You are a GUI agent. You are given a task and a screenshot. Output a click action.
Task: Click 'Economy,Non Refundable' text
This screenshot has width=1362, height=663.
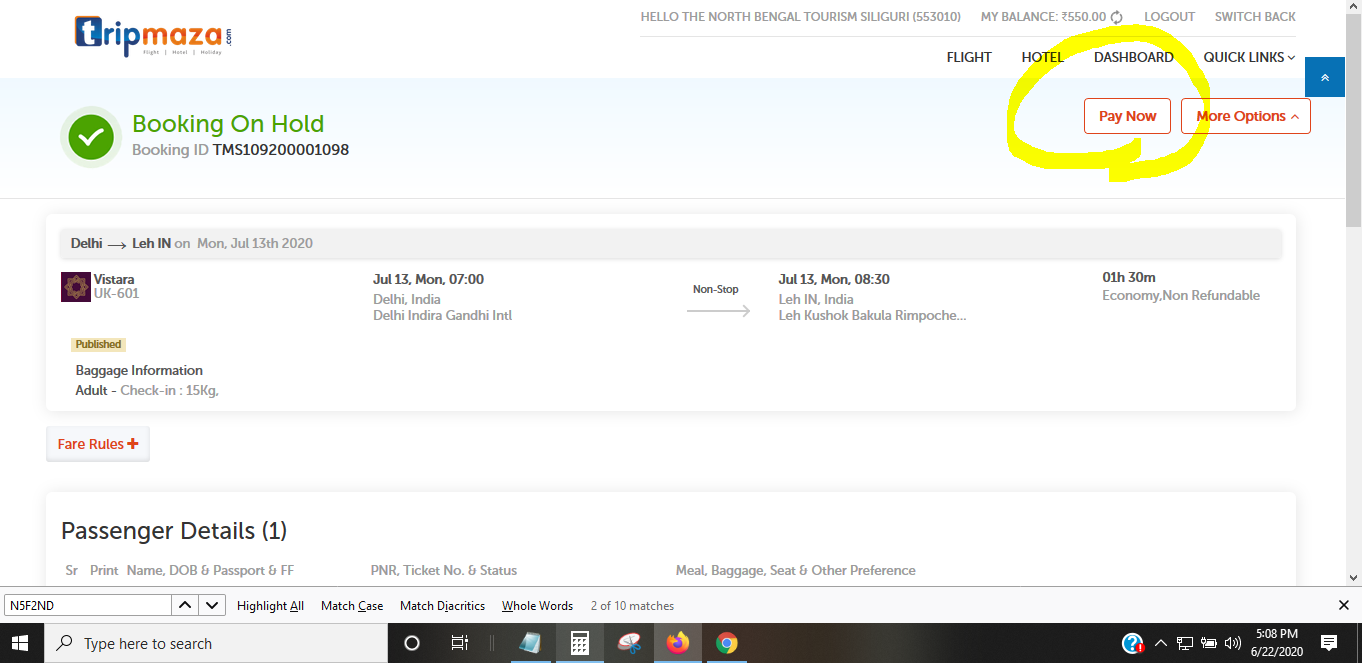coord(1181,295)
